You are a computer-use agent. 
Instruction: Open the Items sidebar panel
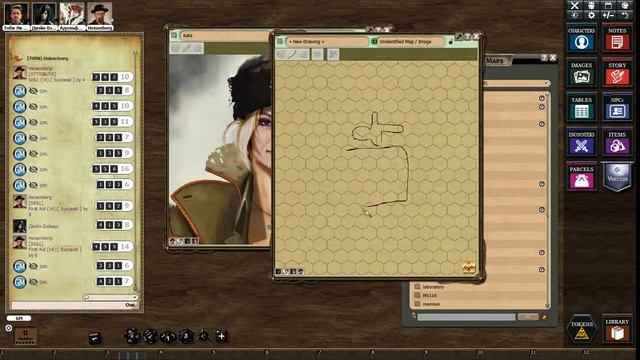coord(617,142)
